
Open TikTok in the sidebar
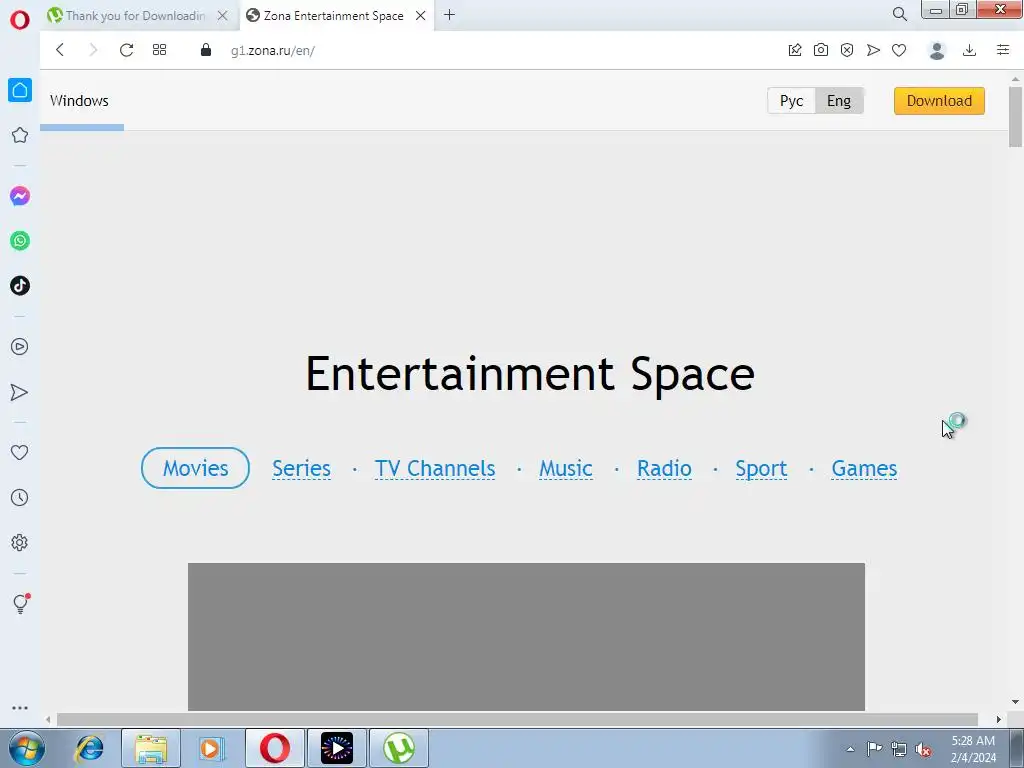point(20,285)
